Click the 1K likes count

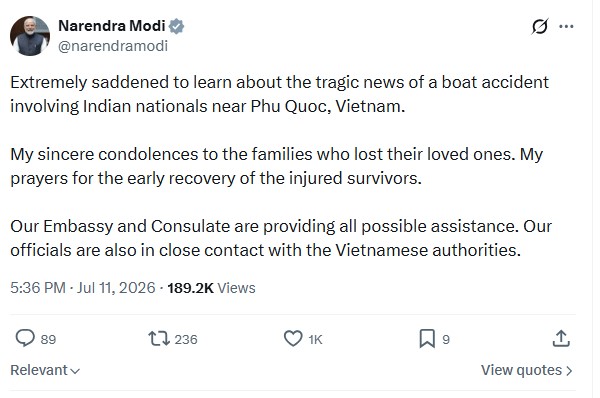(315, 339)
